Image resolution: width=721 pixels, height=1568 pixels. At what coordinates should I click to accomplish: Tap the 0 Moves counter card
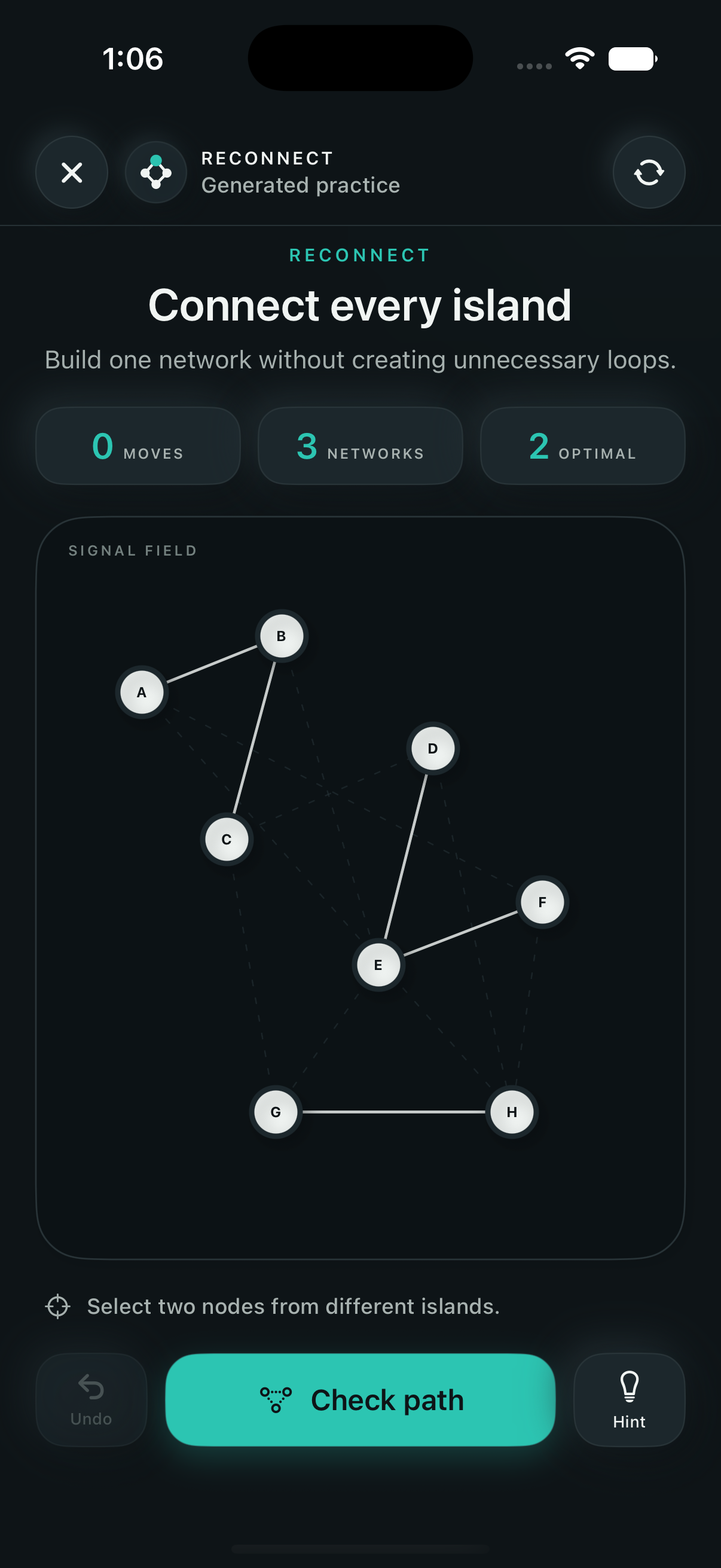(x=138, y=446)
